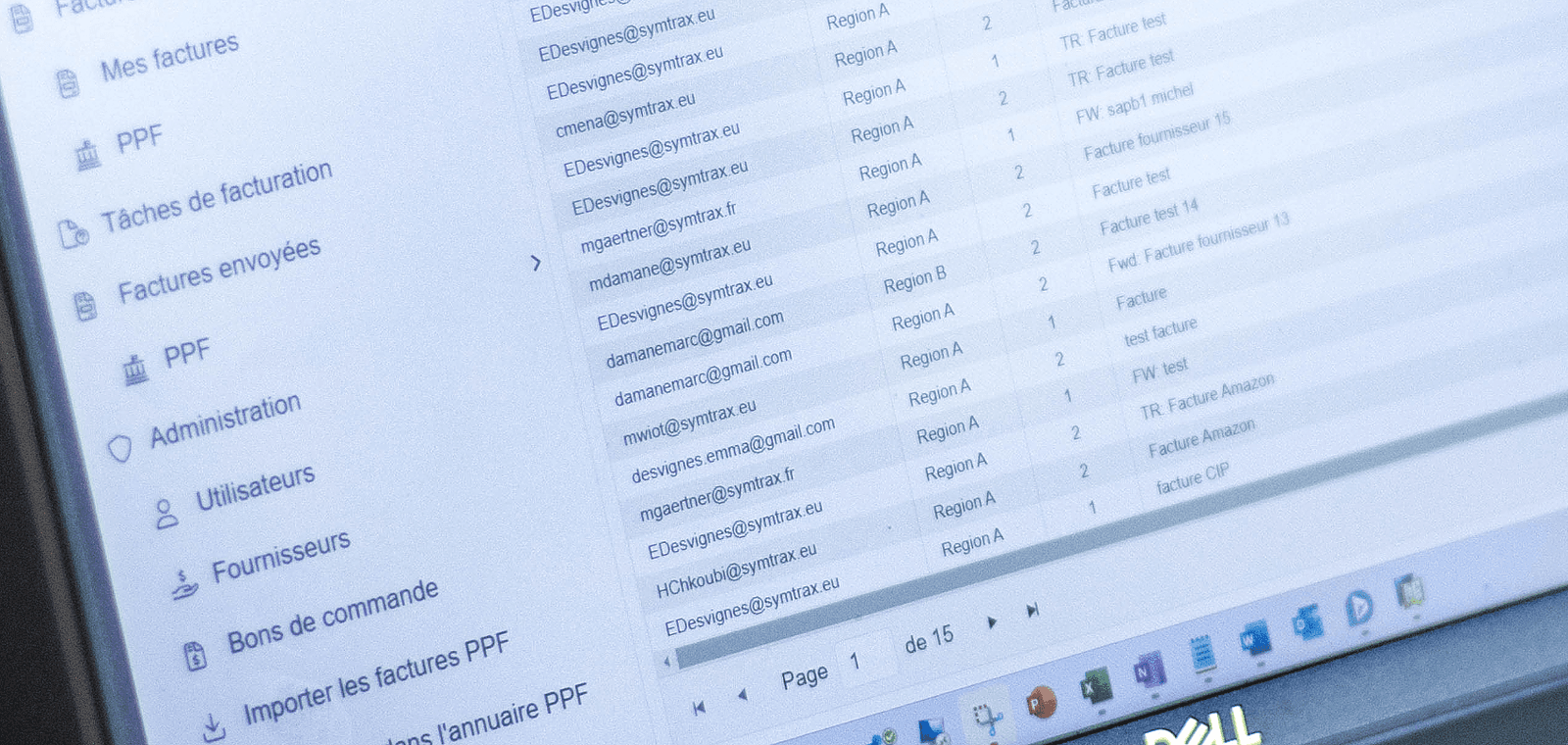Go to the first page of results

699,708
